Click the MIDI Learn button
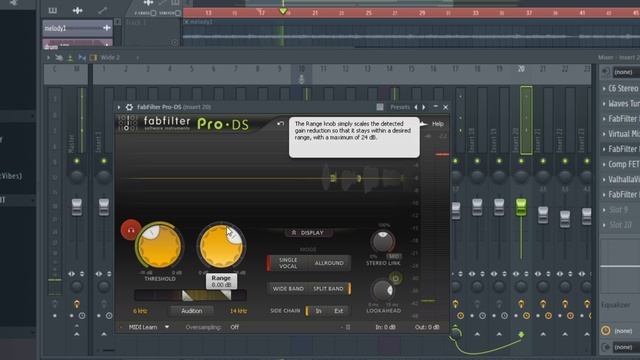The height and width of the screenshot is (360, 640). click(x=143, y=327)
